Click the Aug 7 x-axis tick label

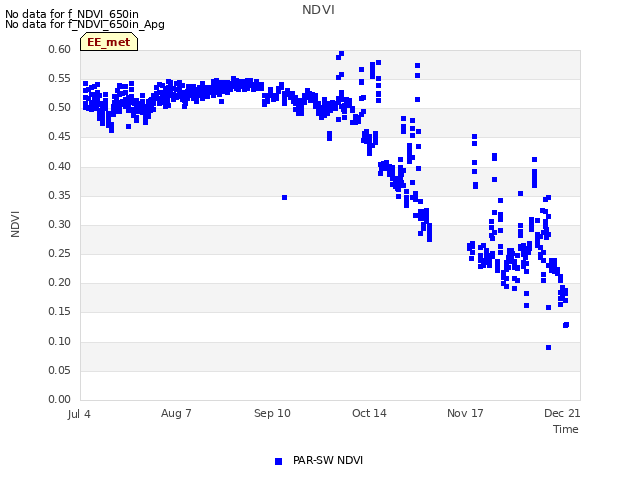click(176, 413)
